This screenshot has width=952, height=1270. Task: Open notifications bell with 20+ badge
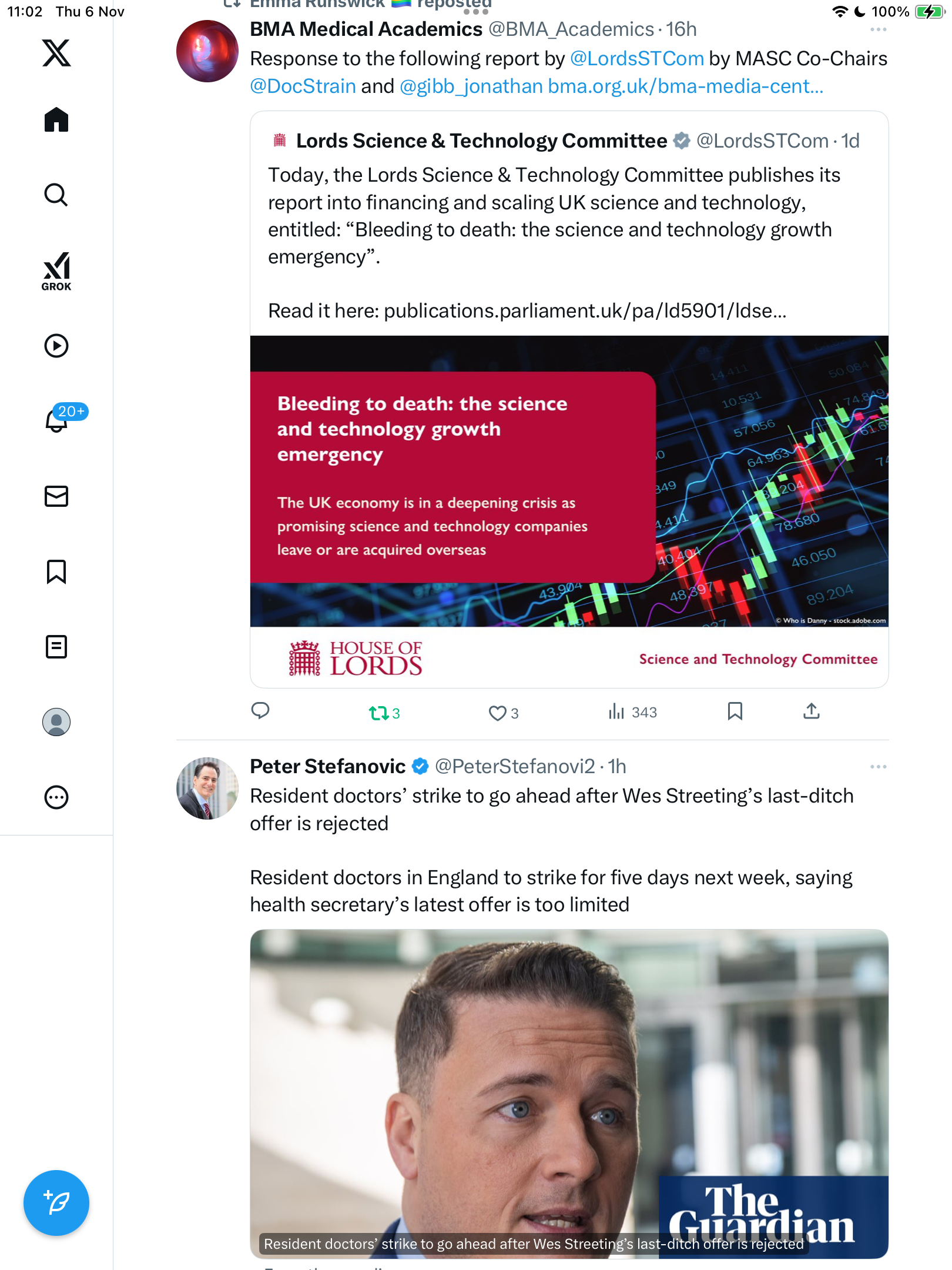58,420
